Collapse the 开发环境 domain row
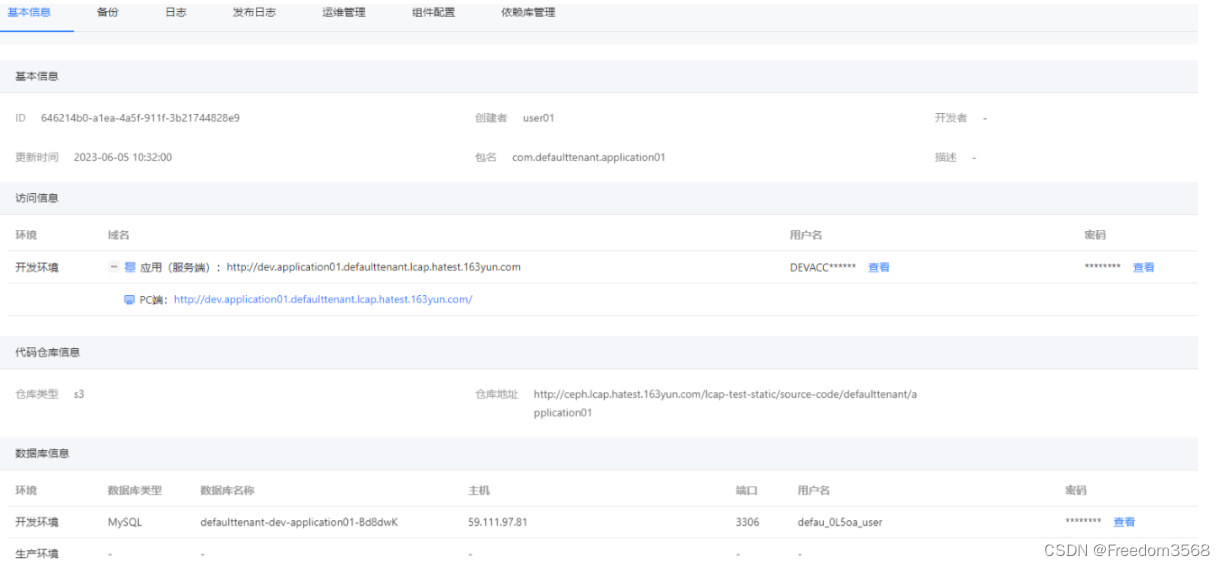This screenshot has height=566, width=1225. coord(114,267)
